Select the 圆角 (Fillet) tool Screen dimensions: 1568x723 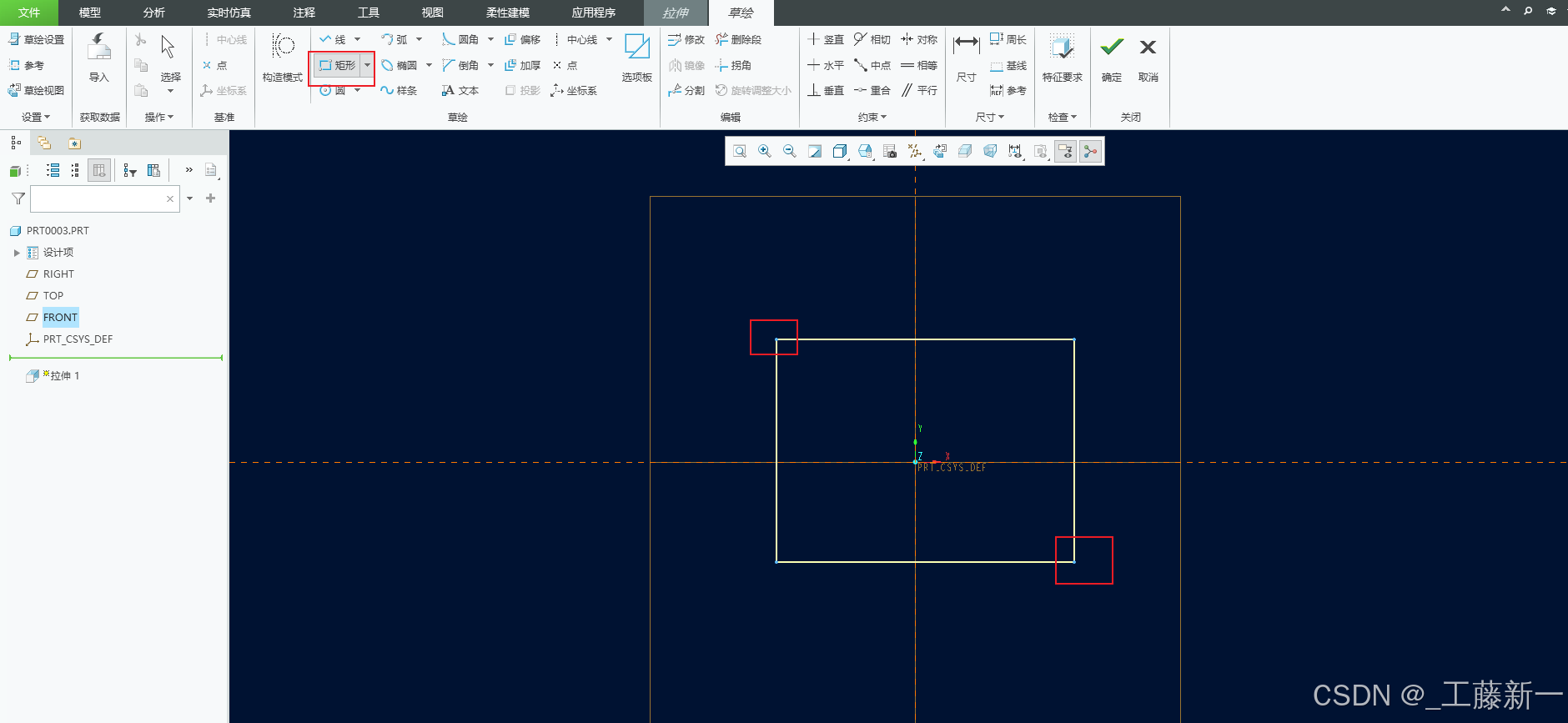[460, 39]
